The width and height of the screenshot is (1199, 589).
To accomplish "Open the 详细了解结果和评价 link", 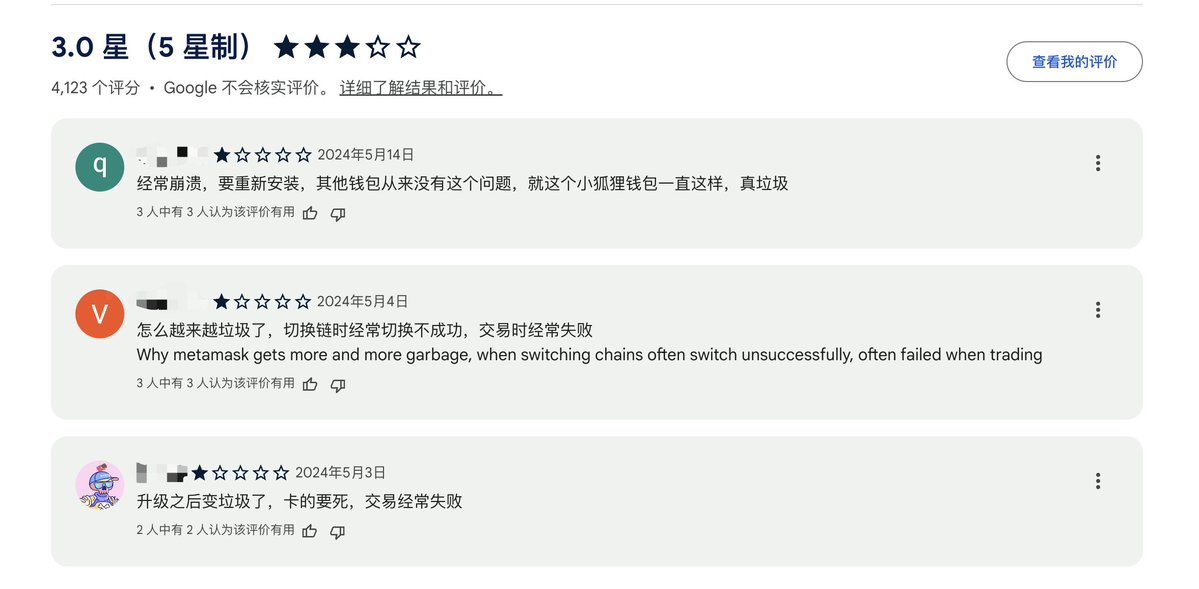I will 420,88.
